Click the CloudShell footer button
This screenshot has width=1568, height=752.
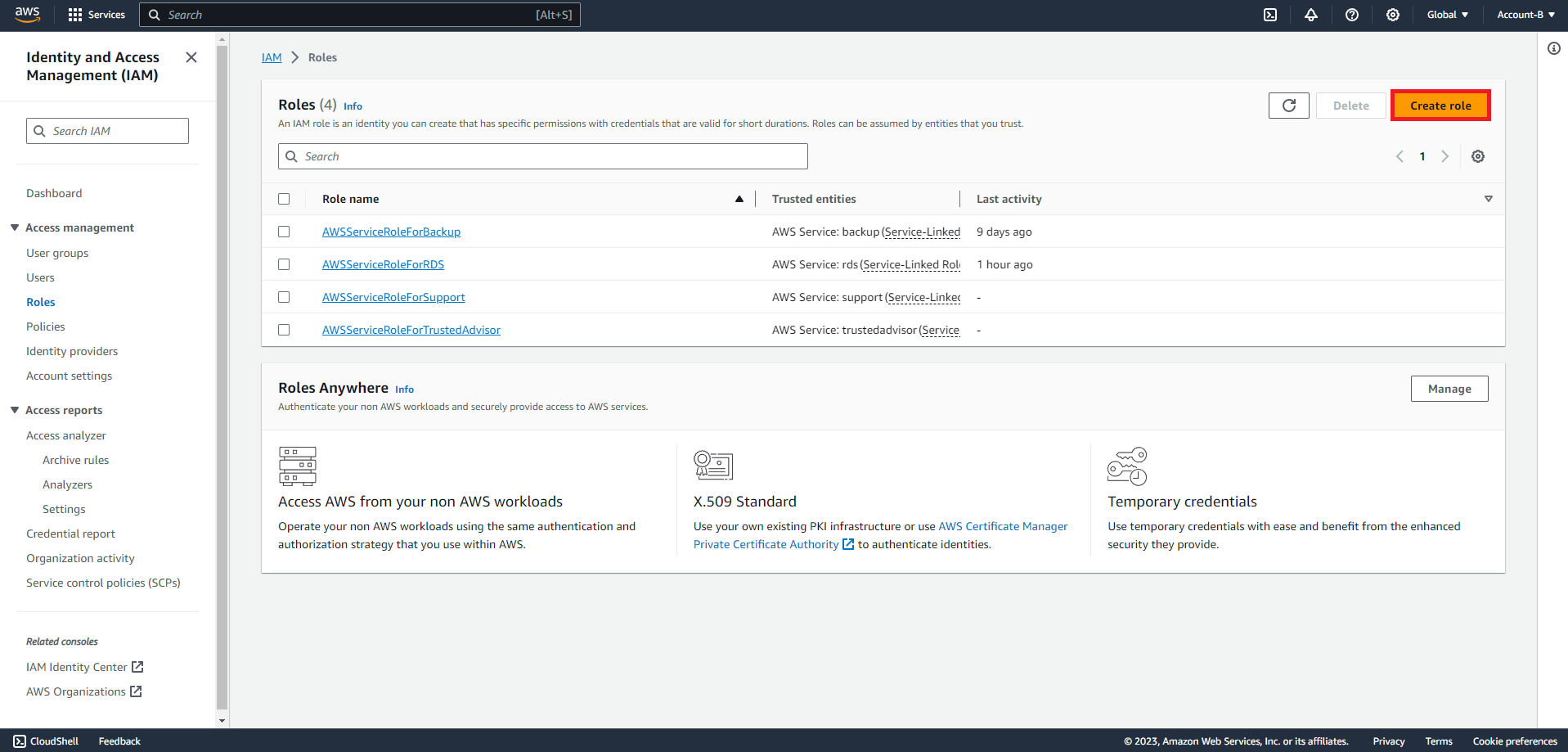click(x=47, y=741)
